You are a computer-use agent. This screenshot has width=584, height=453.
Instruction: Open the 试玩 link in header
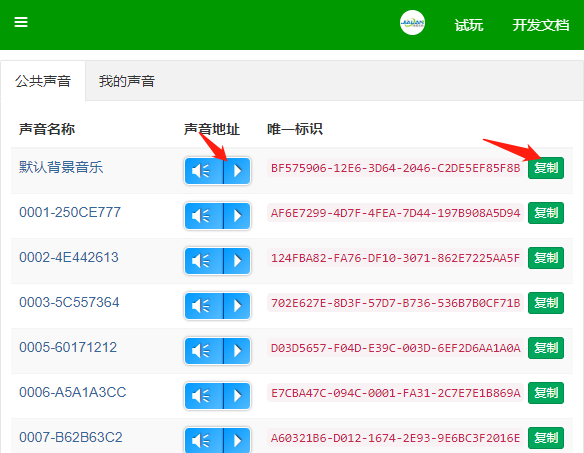[469, 25]
